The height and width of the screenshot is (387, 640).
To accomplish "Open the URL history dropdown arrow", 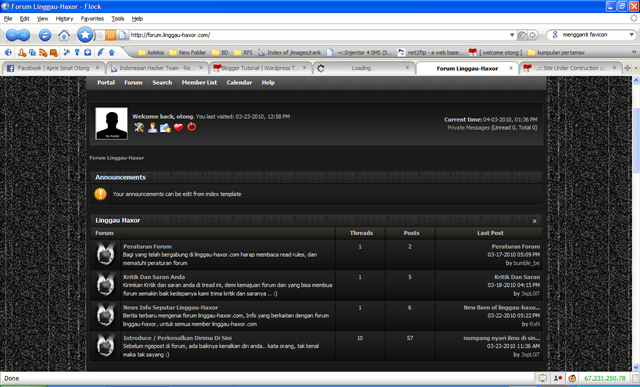I will (512, 35).
